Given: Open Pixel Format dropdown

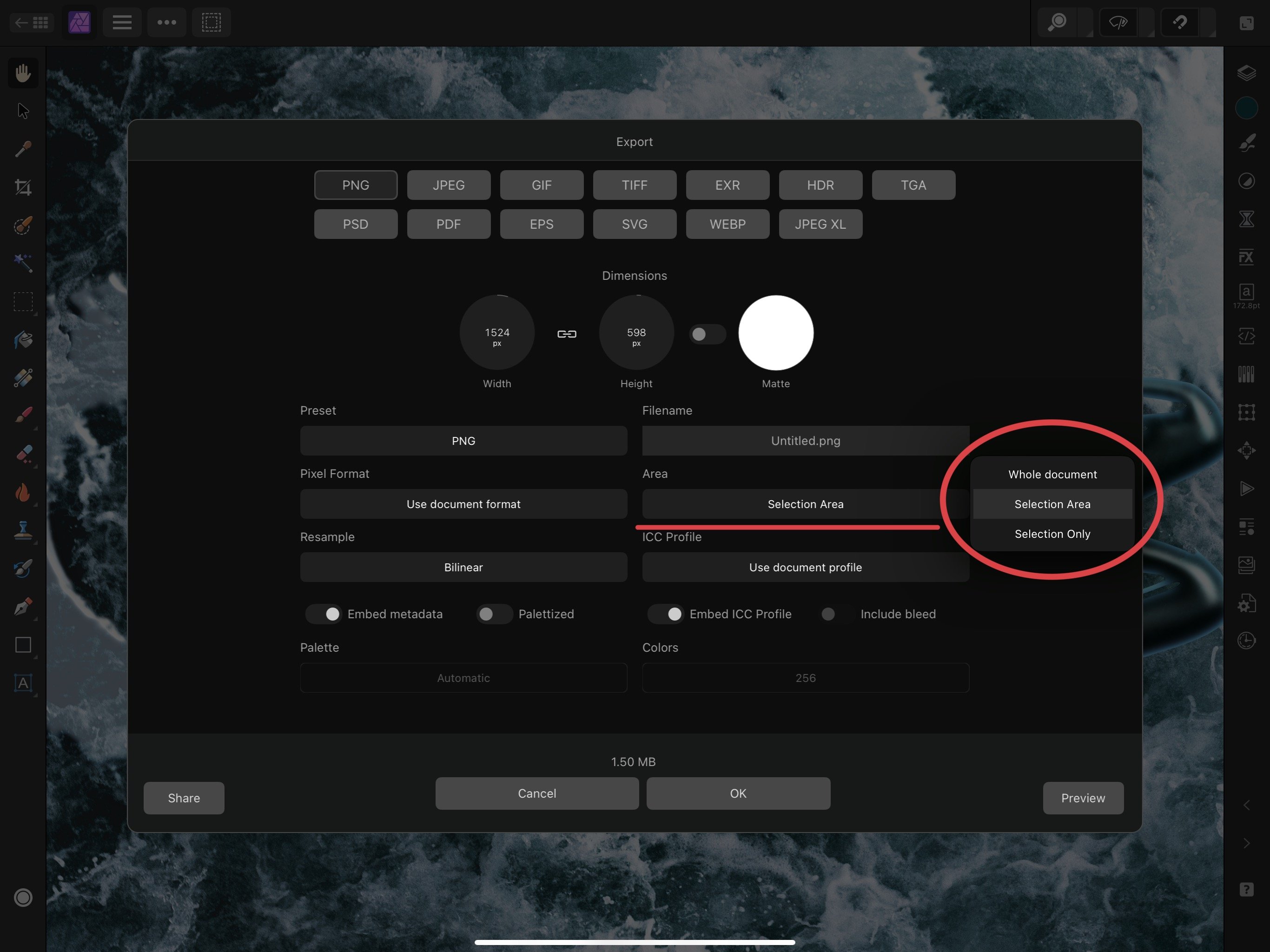Looking at the screenshot, I should (x=463, y=504).
